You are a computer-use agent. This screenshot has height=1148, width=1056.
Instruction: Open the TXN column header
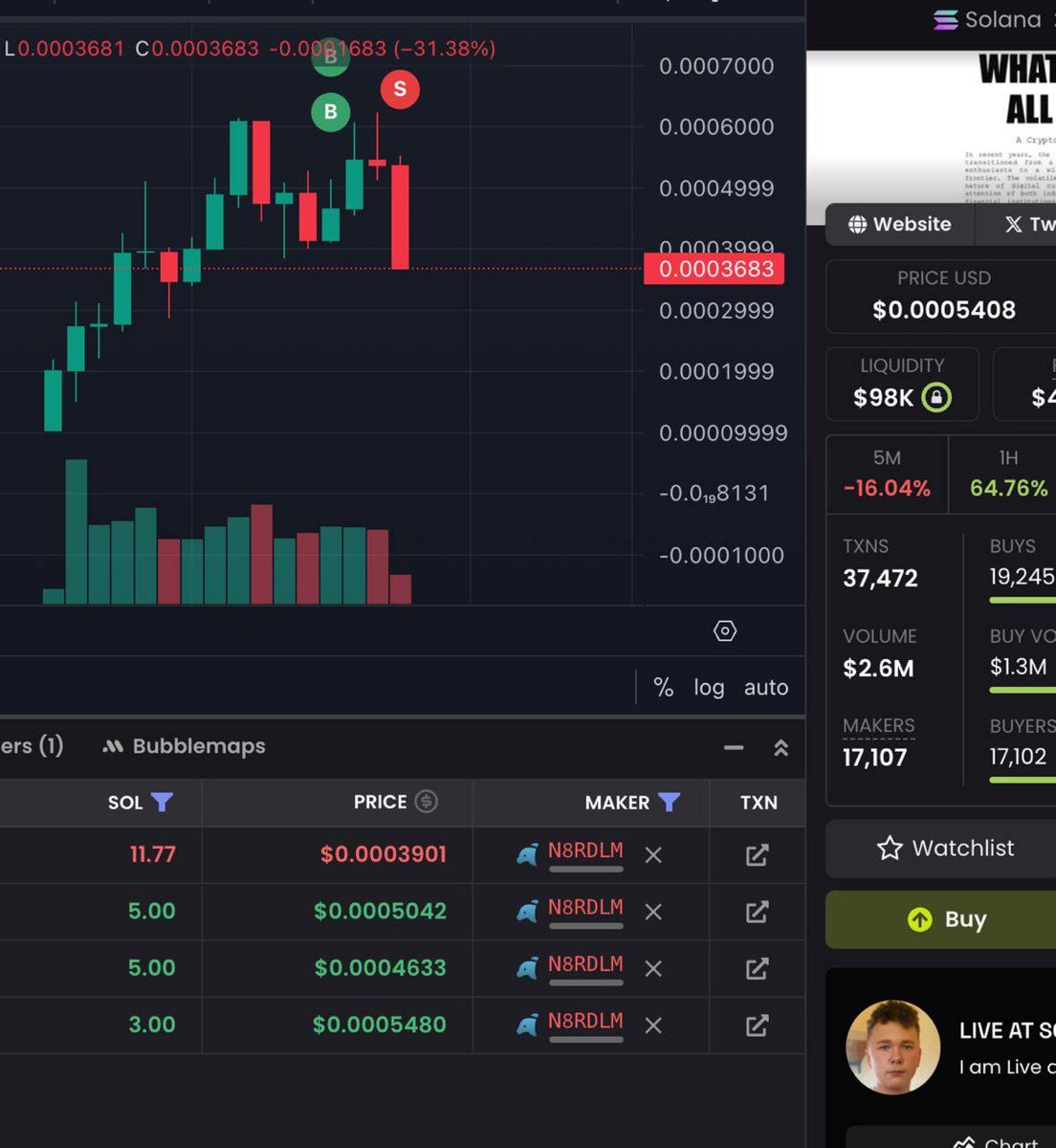(x=759, y=803)
